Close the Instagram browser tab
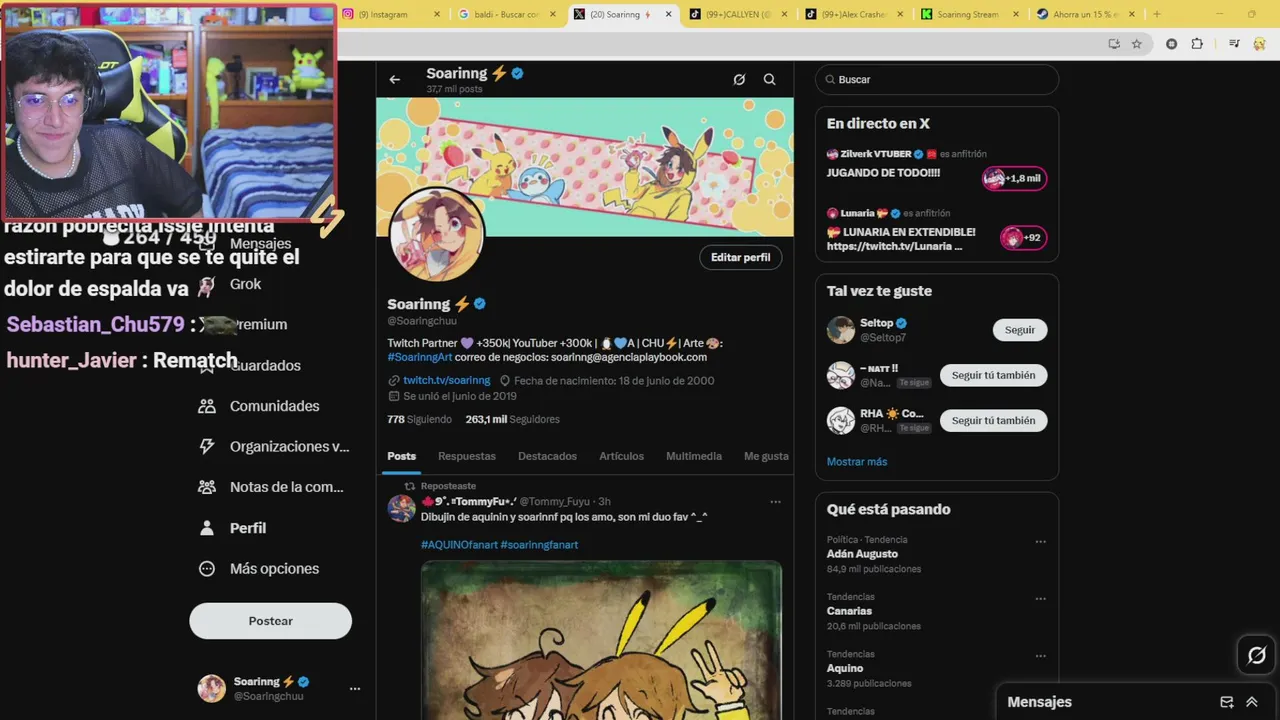The height and width of the screenshot is (720, 1280). click(x=437, y=14)
